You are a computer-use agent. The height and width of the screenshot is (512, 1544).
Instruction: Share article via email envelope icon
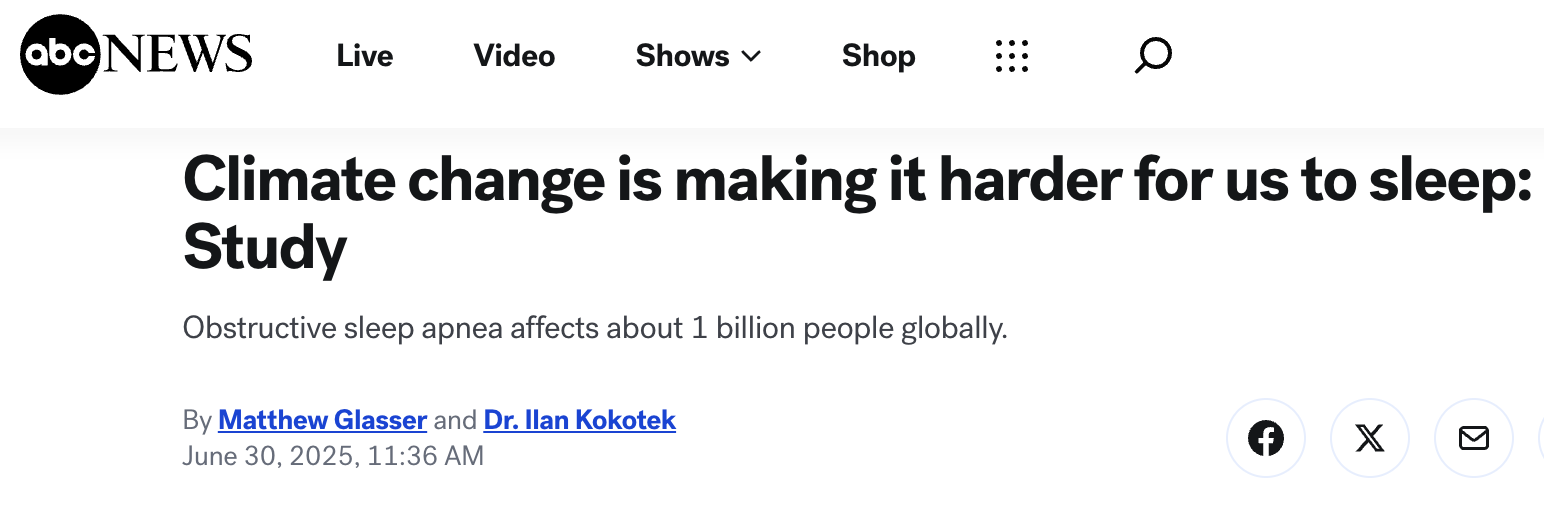pyautogui.click(x=1474, y=438)
